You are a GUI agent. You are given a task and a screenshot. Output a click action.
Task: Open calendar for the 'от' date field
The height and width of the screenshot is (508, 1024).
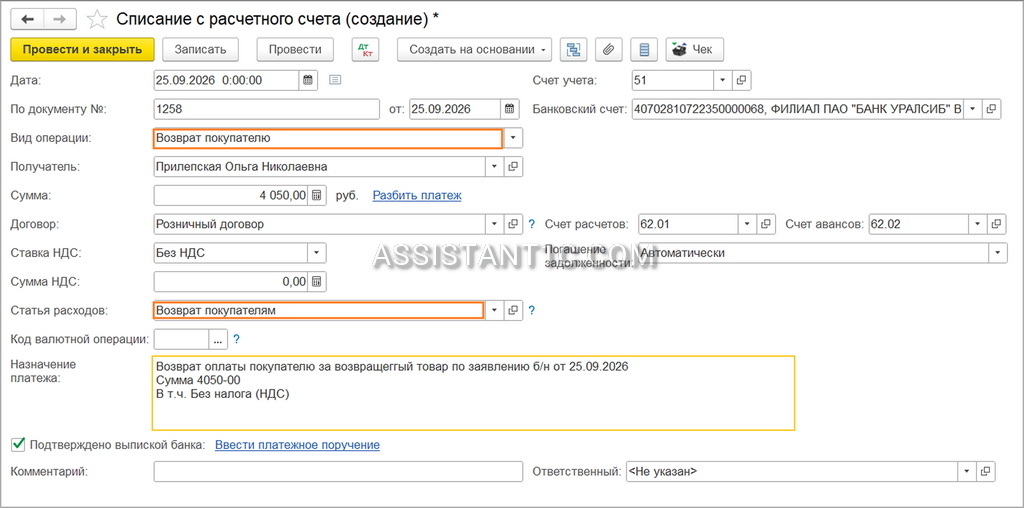(x=509, y=109)
